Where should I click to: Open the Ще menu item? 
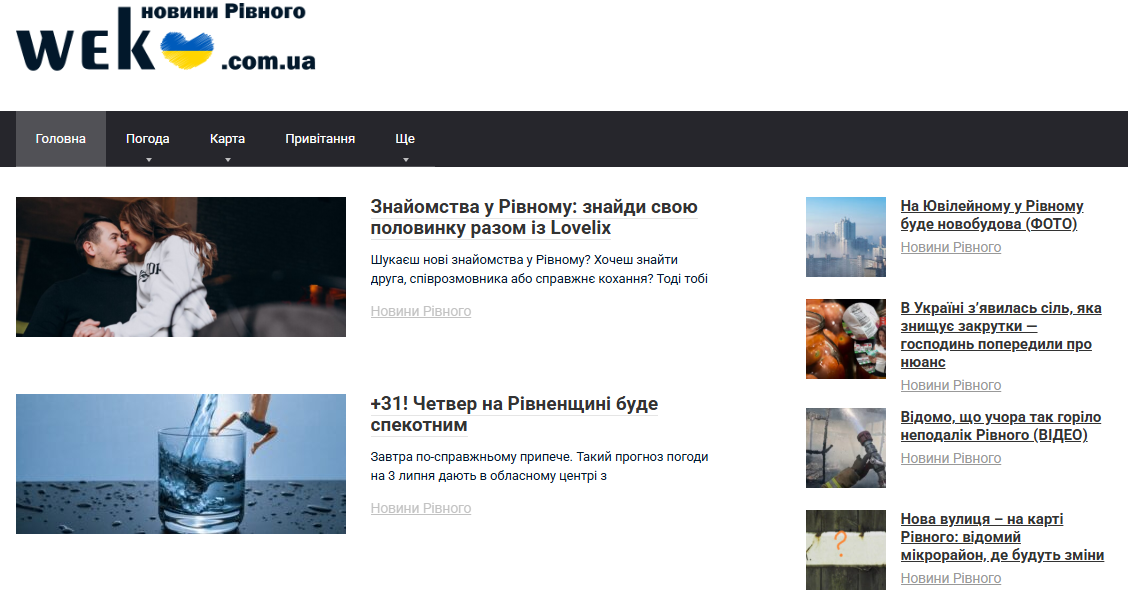405,139
